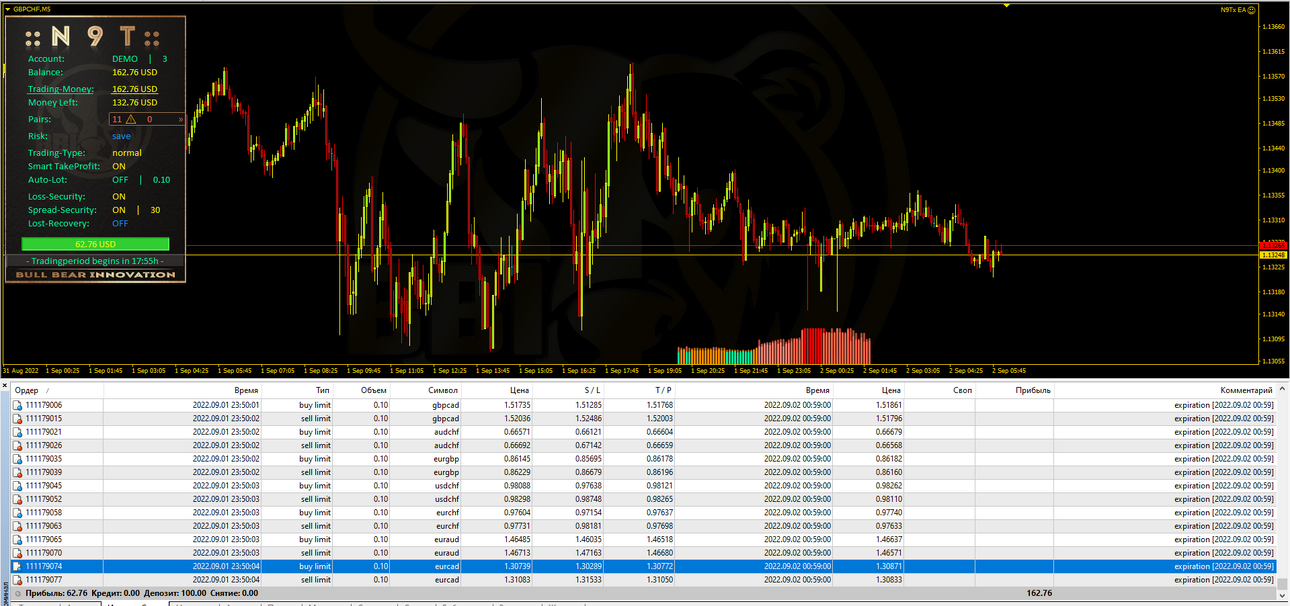Toggle Spread-Security ON setting

(x=119, y=210)
